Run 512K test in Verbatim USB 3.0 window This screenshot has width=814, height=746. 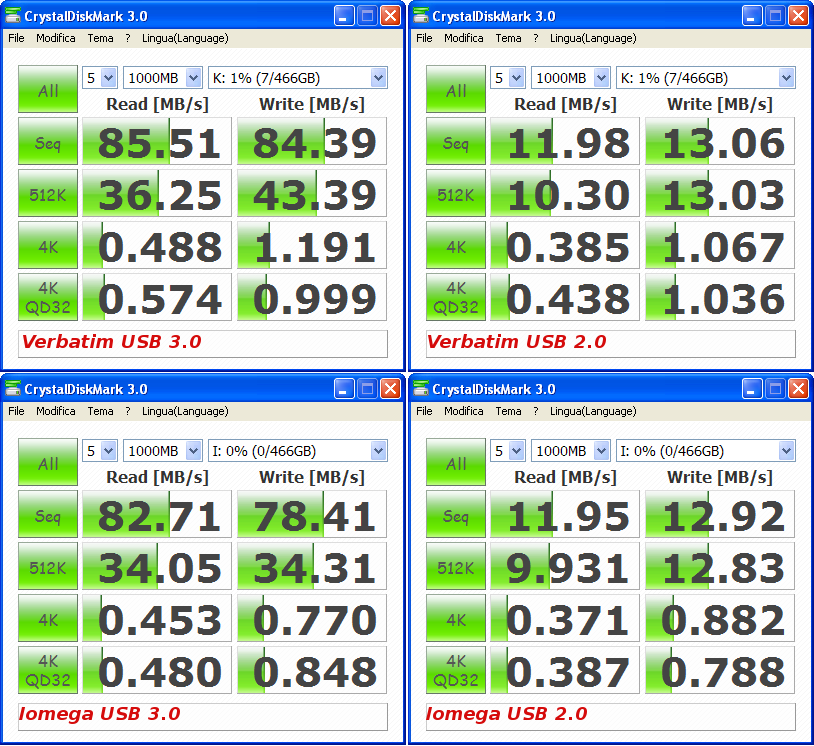coord(48,193)
